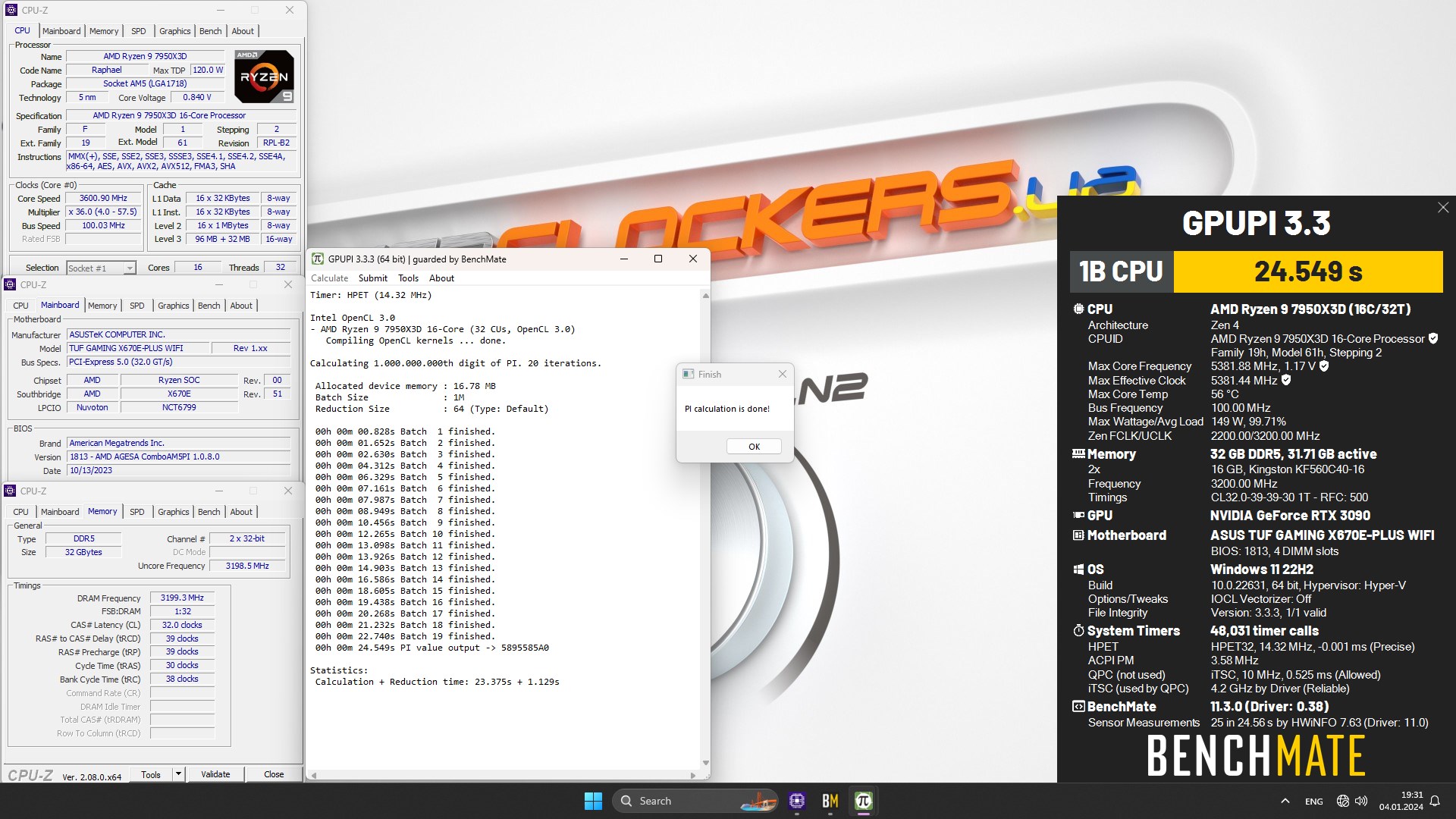Maximize the GPUPI window
This screenshot has width=1456, height=819.
click(x=658, y=259)
